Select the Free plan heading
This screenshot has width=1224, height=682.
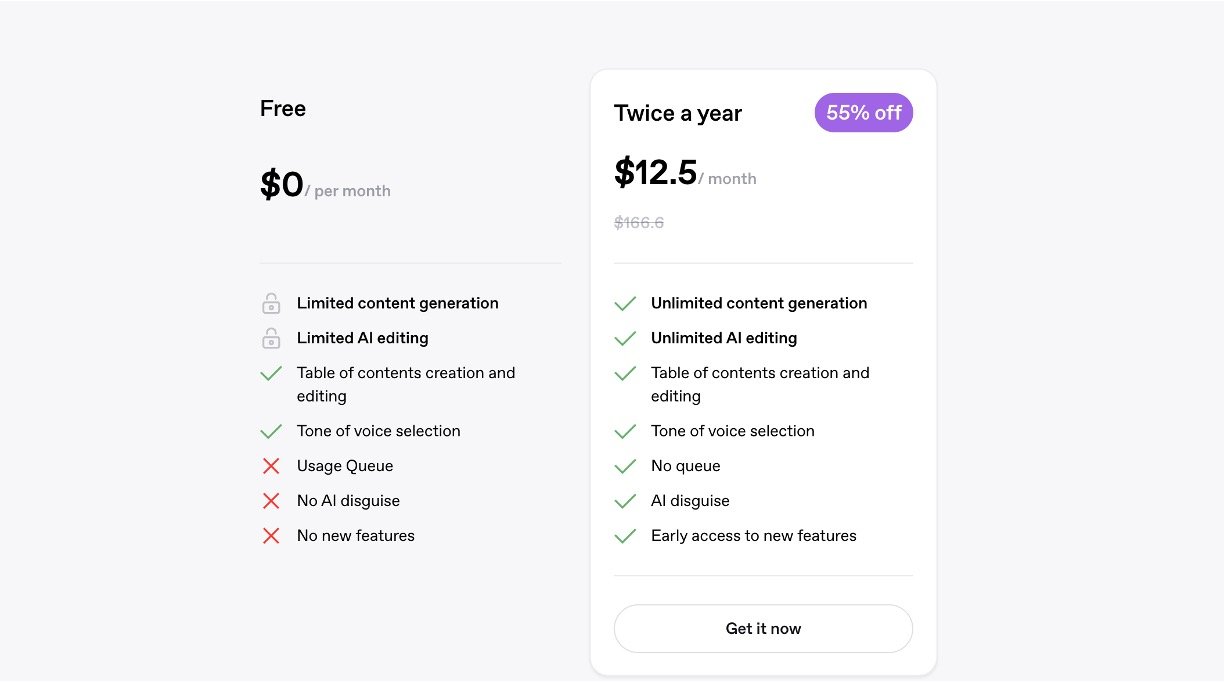283,109
